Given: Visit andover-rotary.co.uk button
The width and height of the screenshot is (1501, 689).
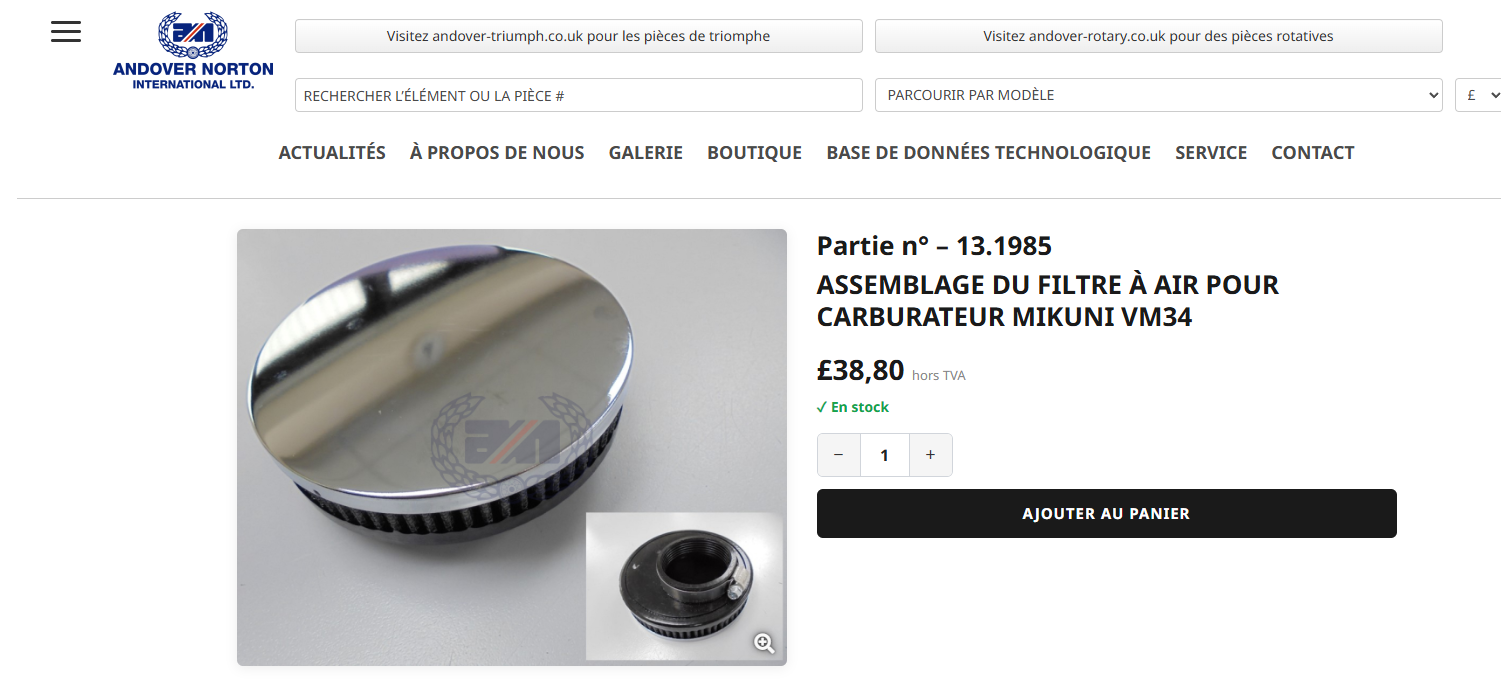Looking at the screenshot, I should click(1158, 36).
